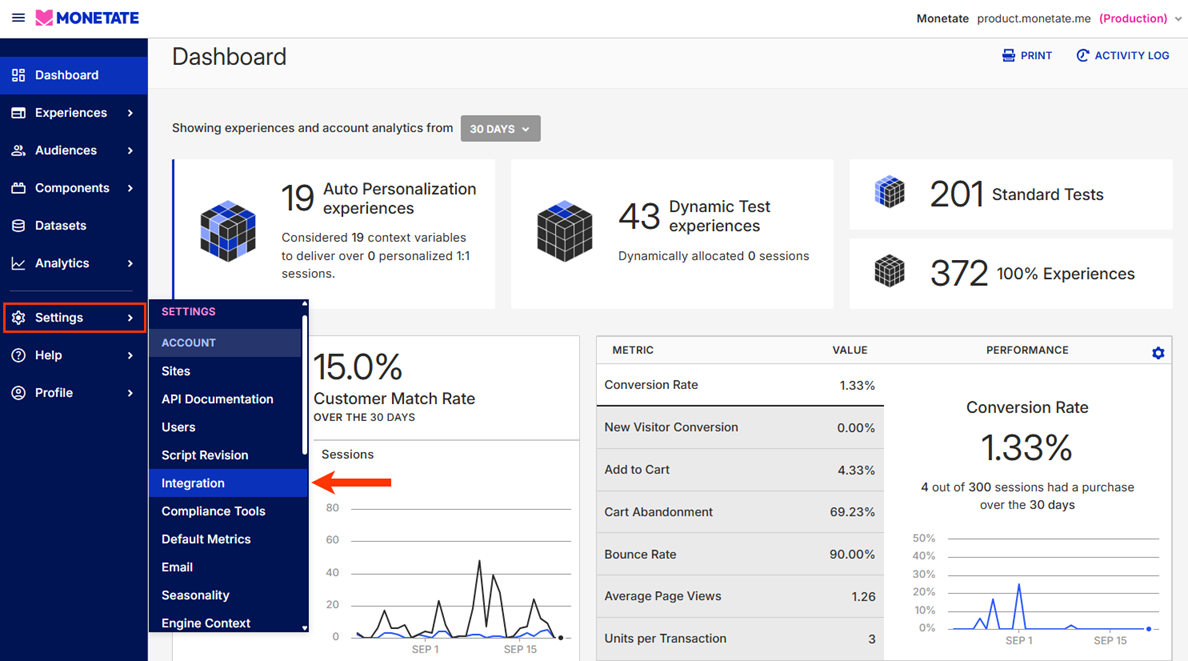1188x661 pixels.
Task: Click the Auto Personalization experiences heading
Action: (399, 199)
